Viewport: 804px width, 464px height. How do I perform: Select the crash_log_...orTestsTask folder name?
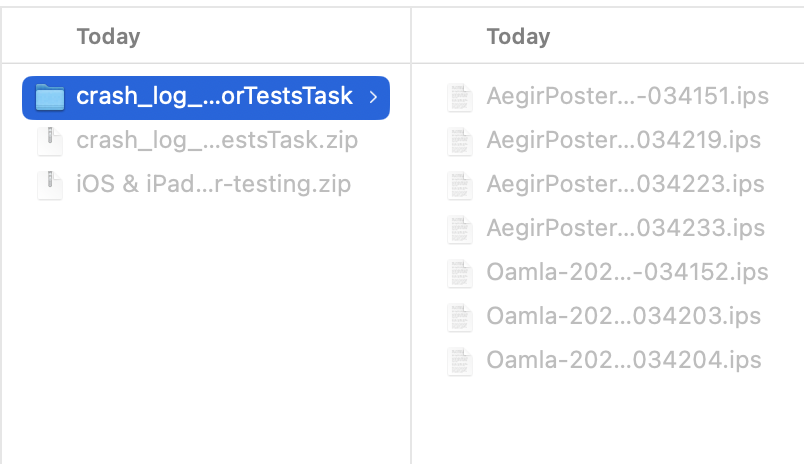(214, 96)
